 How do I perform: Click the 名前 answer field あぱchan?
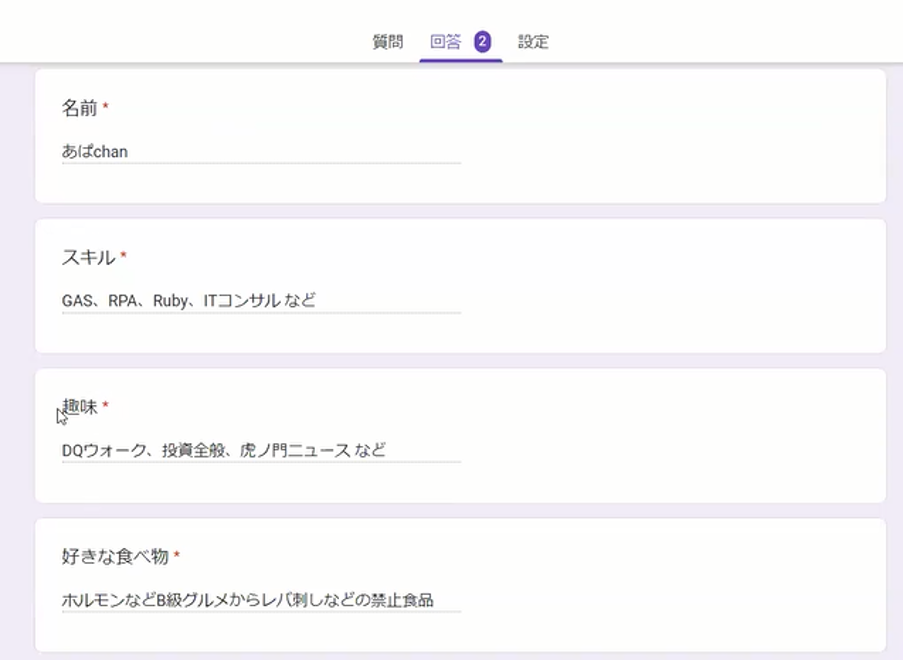click(261, 152)
